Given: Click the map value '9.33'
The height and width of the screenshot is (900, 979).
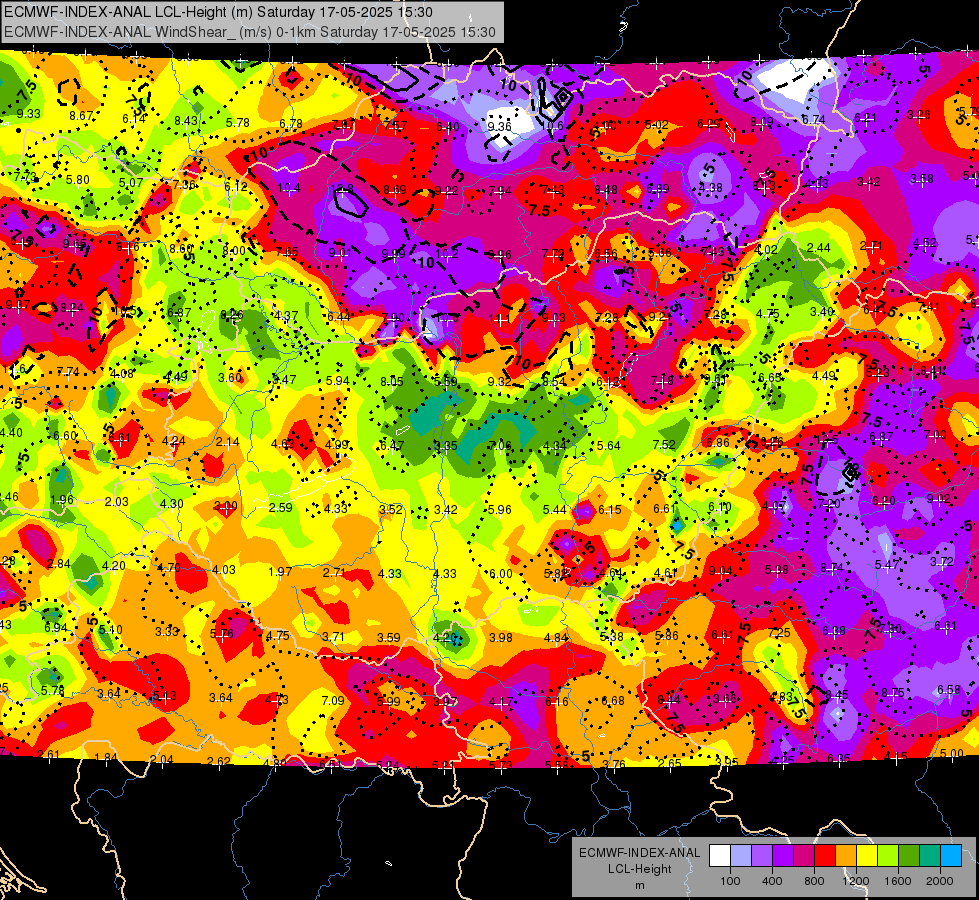Looking at the screenshot, I should (29, 114).
